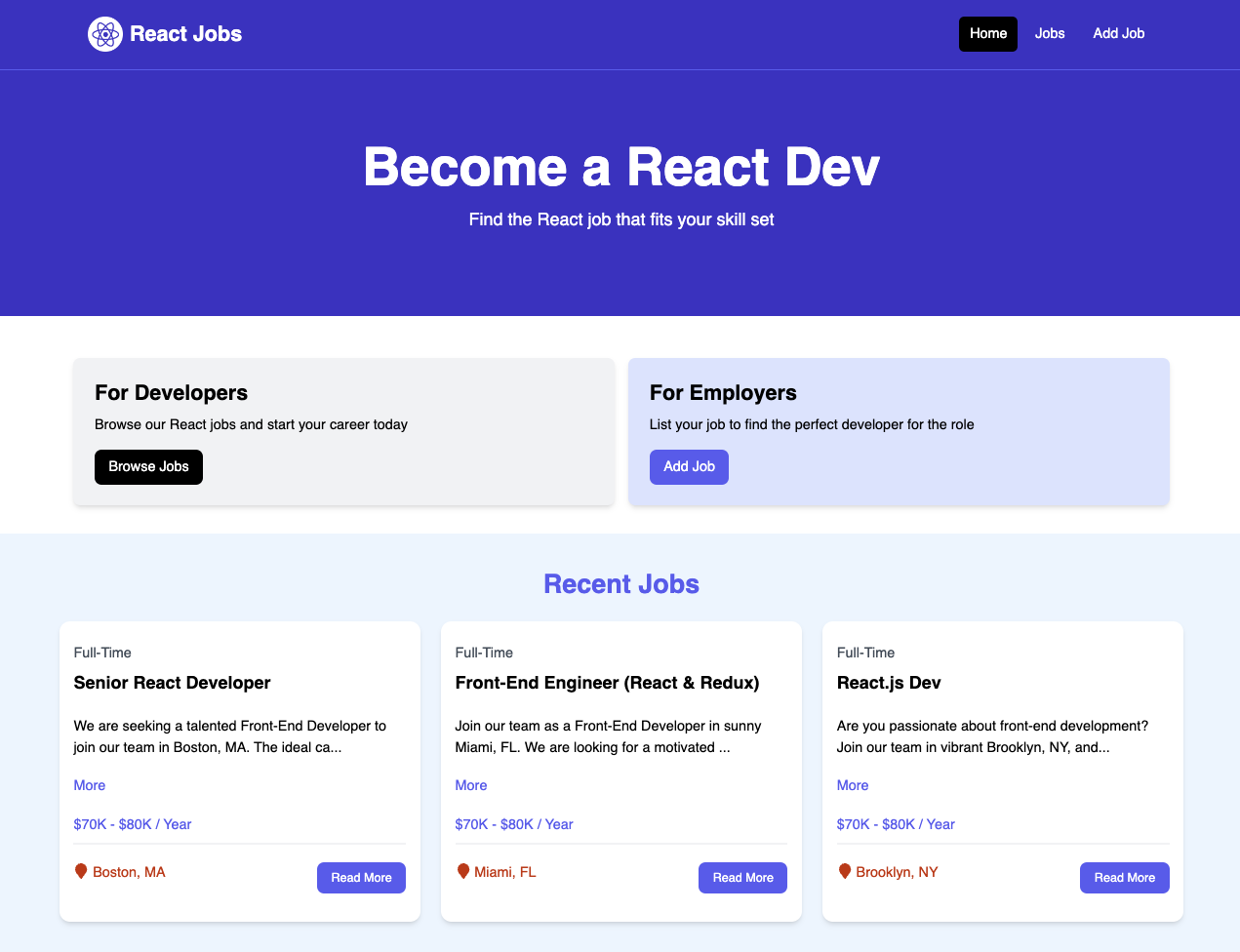The height and width of the screenshot is (952, 1240).
Task: Click the hero subtitle about skill set
Action: (x=620, y=220)
